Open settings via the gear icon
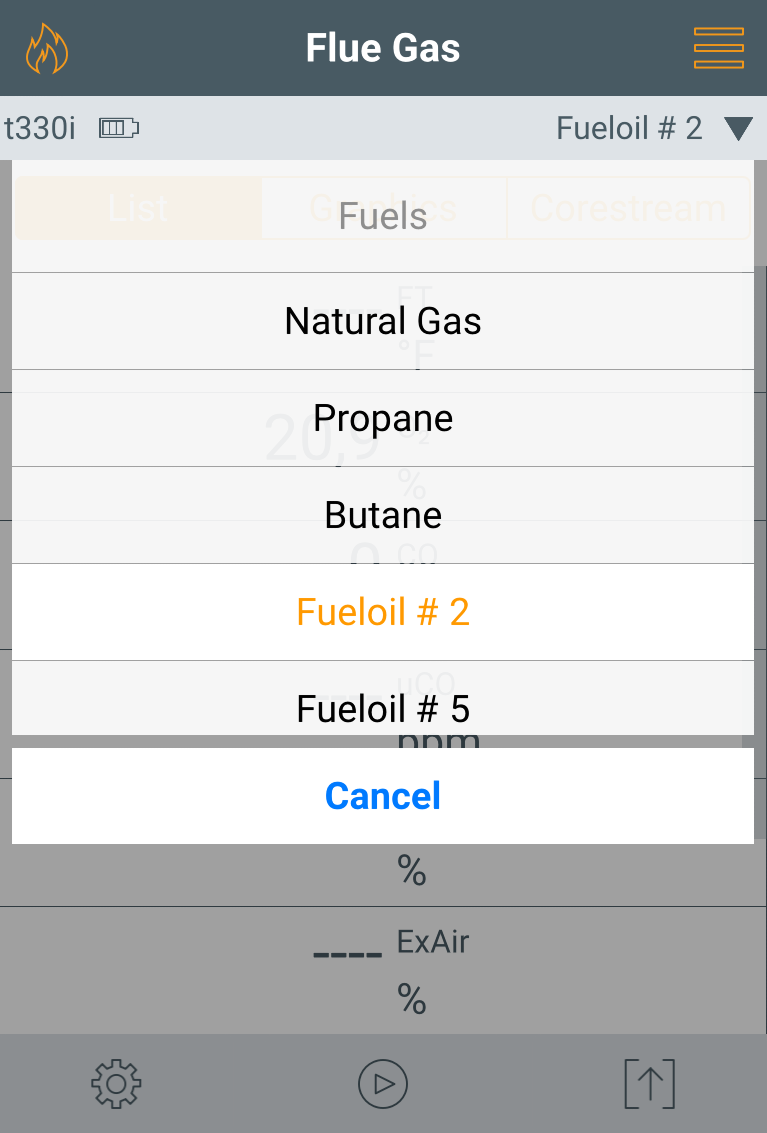The image size is (767, 1133). click(116, 1083)
